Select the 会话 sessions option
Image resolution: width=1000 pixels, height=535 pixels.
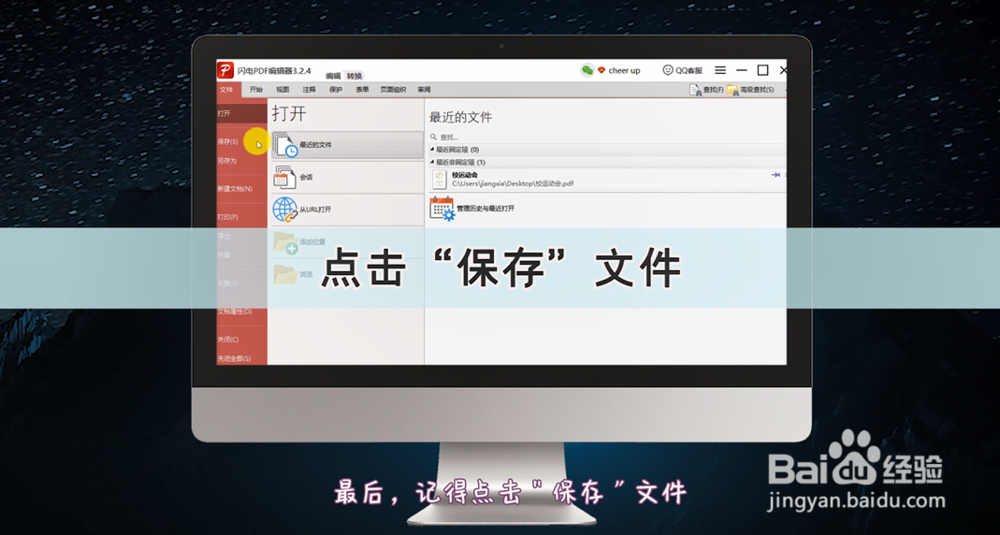[347, 177]
